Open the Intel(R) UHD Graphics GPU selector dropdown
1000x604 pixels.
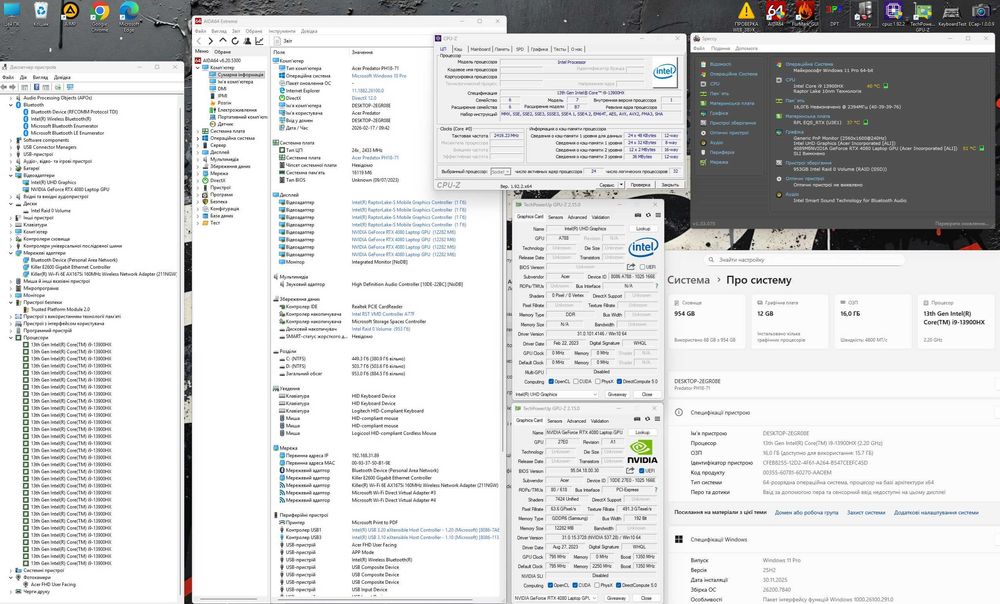point(555,394)
